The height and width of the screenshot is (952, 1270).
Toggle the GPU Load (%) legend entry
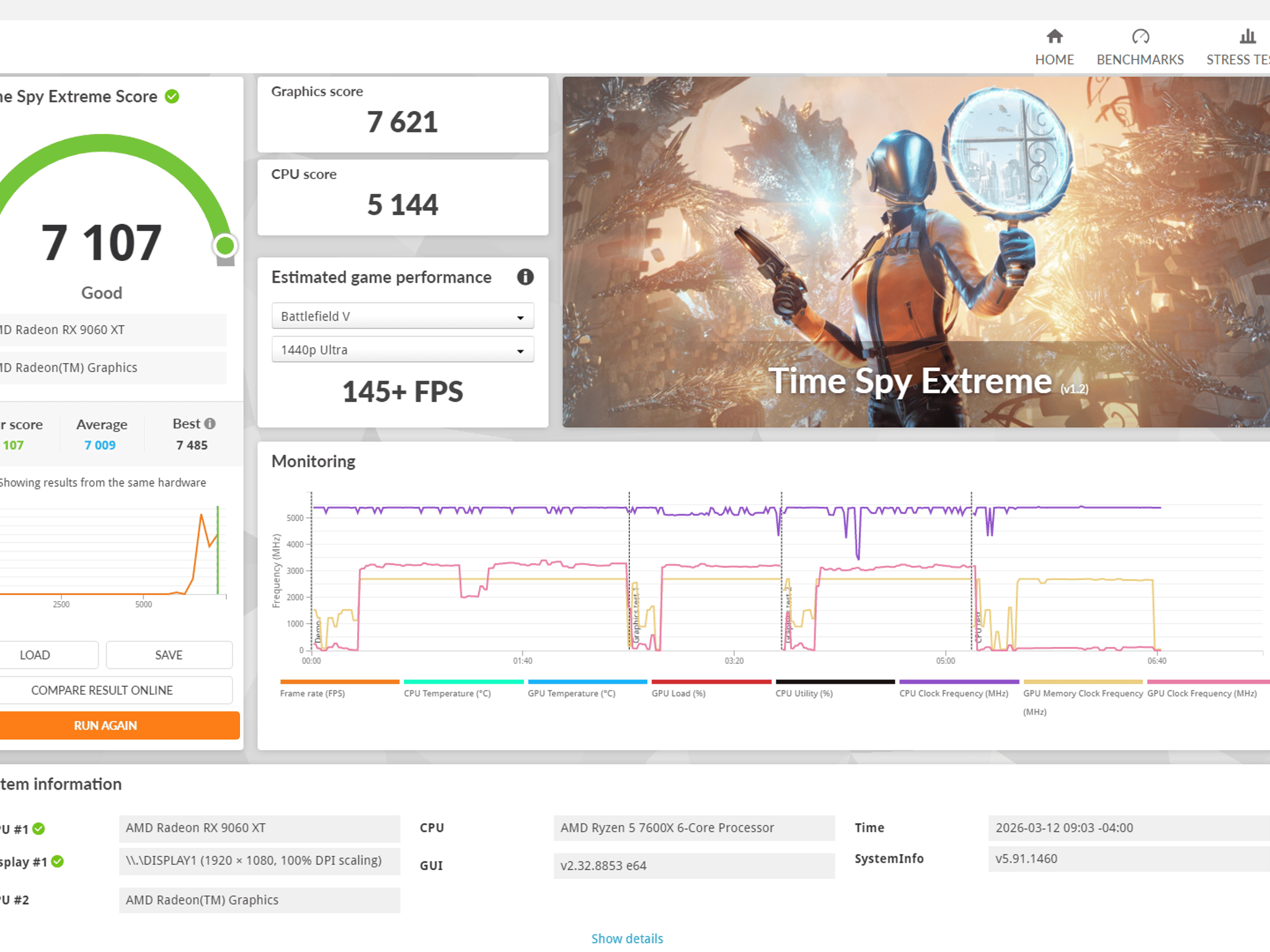click(711, 689)
